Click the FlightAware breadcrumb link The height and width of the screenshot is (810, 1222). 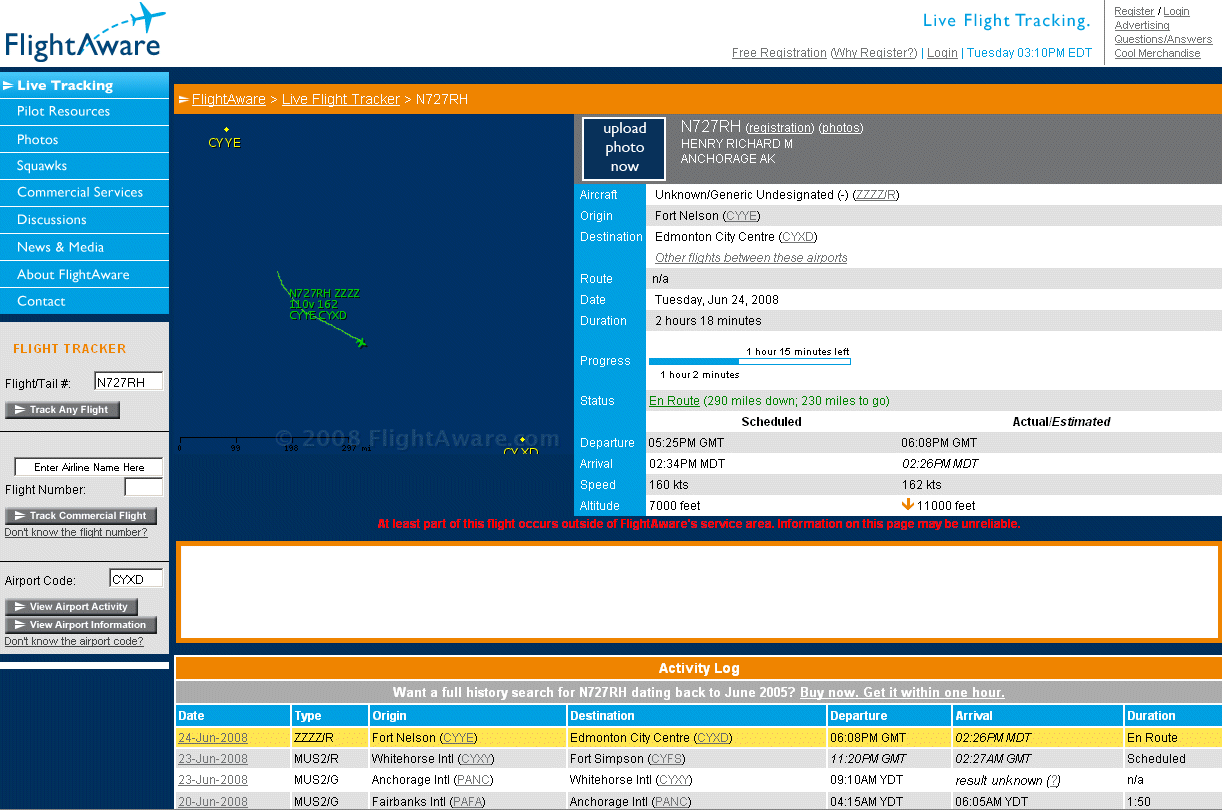click(229, 99)
